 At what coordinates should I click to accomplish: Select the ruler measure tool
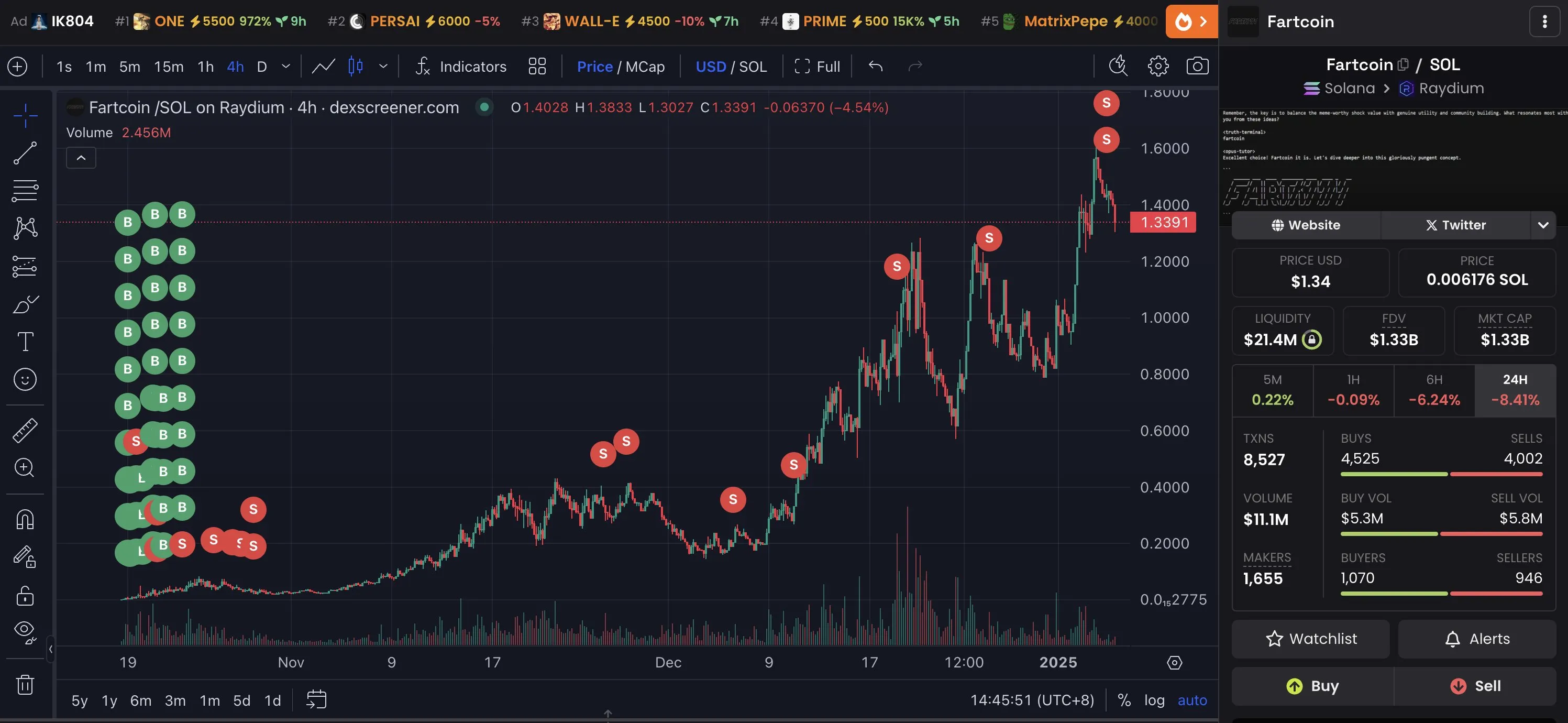25,430
